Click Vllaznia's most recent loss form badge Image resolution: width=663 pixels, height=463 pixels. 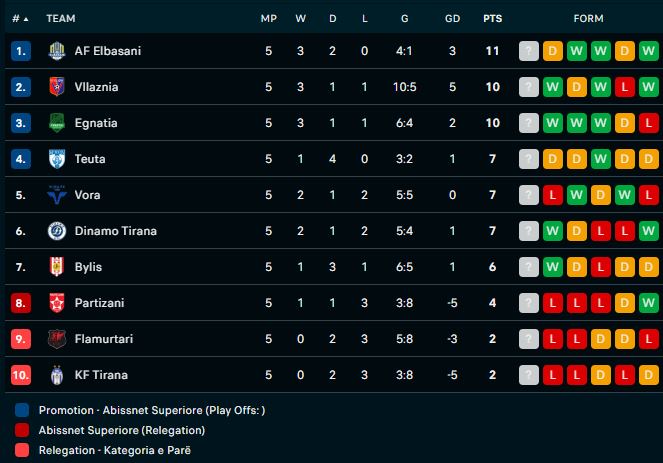pyautogui.click(x=625, y=87)
